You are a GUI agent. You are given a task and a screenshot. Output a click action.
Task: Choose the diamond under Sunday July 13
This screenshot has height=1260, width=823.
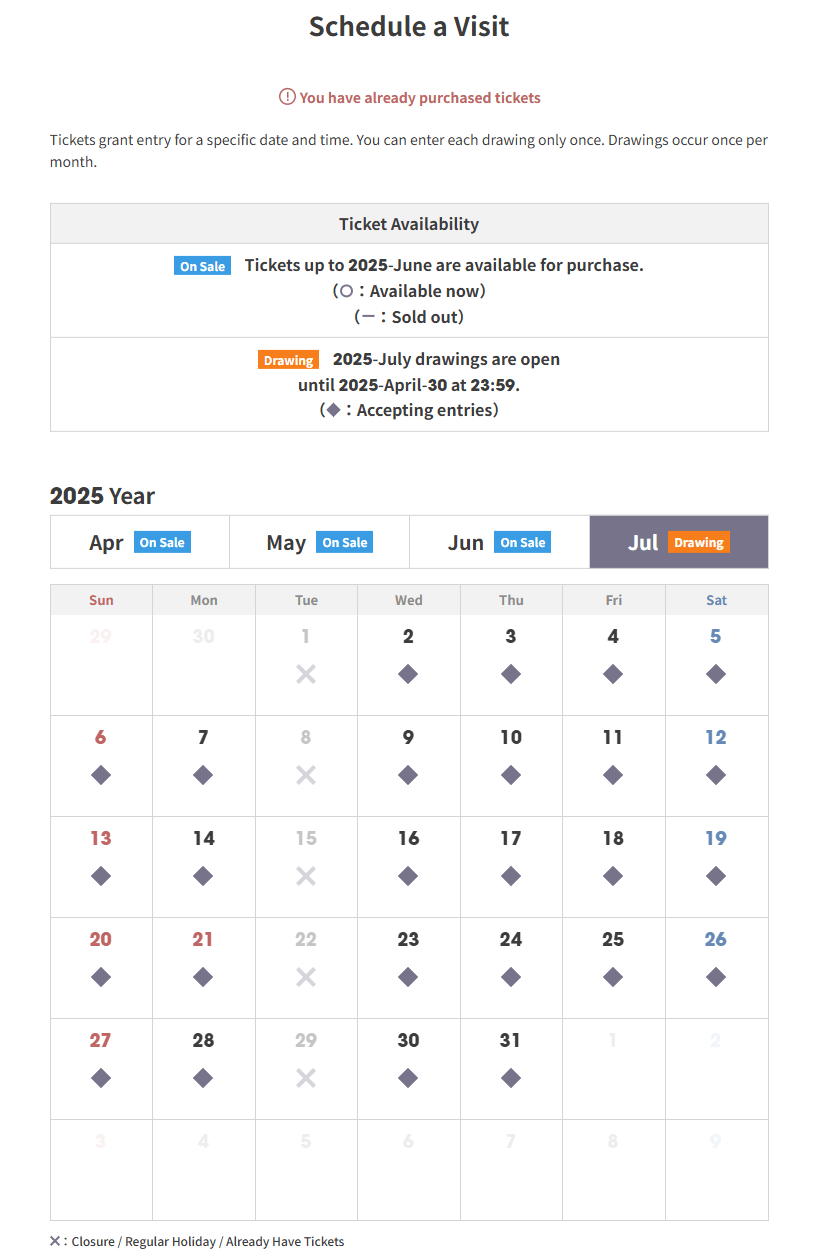101,876
